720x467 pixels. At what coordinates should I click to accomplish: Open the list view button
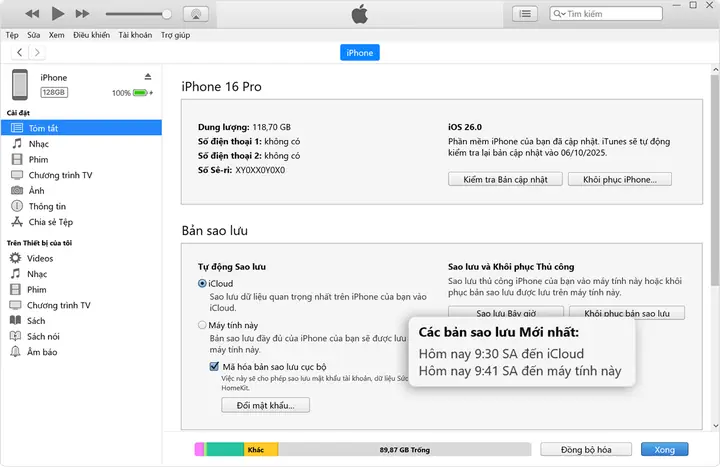tap(525, 14)
